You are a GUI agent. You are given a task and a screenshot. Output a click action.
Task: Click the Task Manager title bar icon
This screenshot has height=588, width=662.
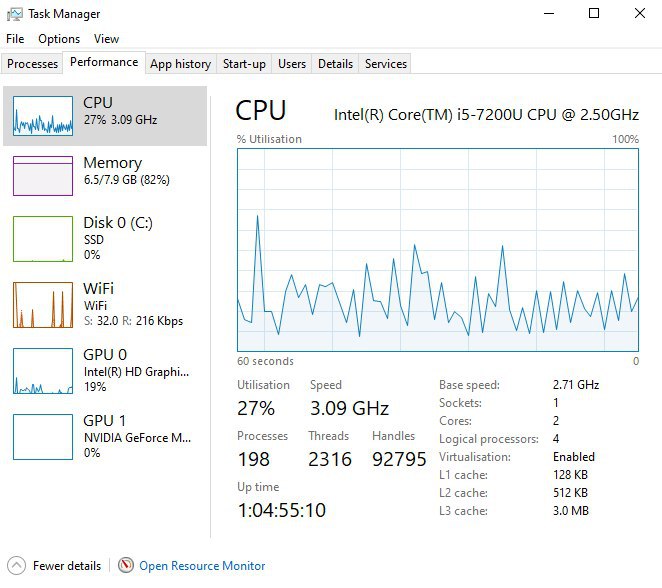[x=14, y=14]
